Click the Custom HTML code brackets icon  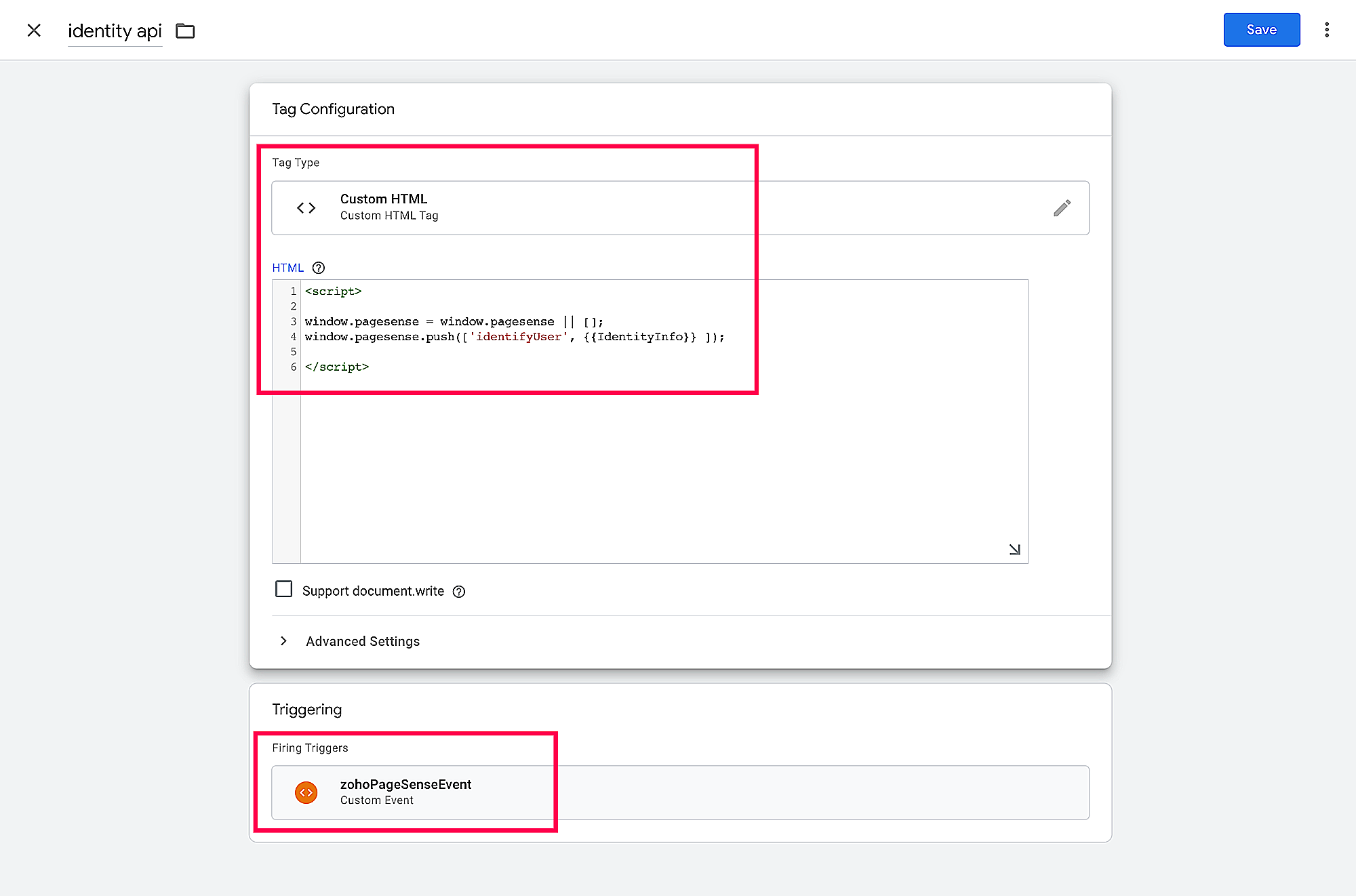click(x=306, y=208)
